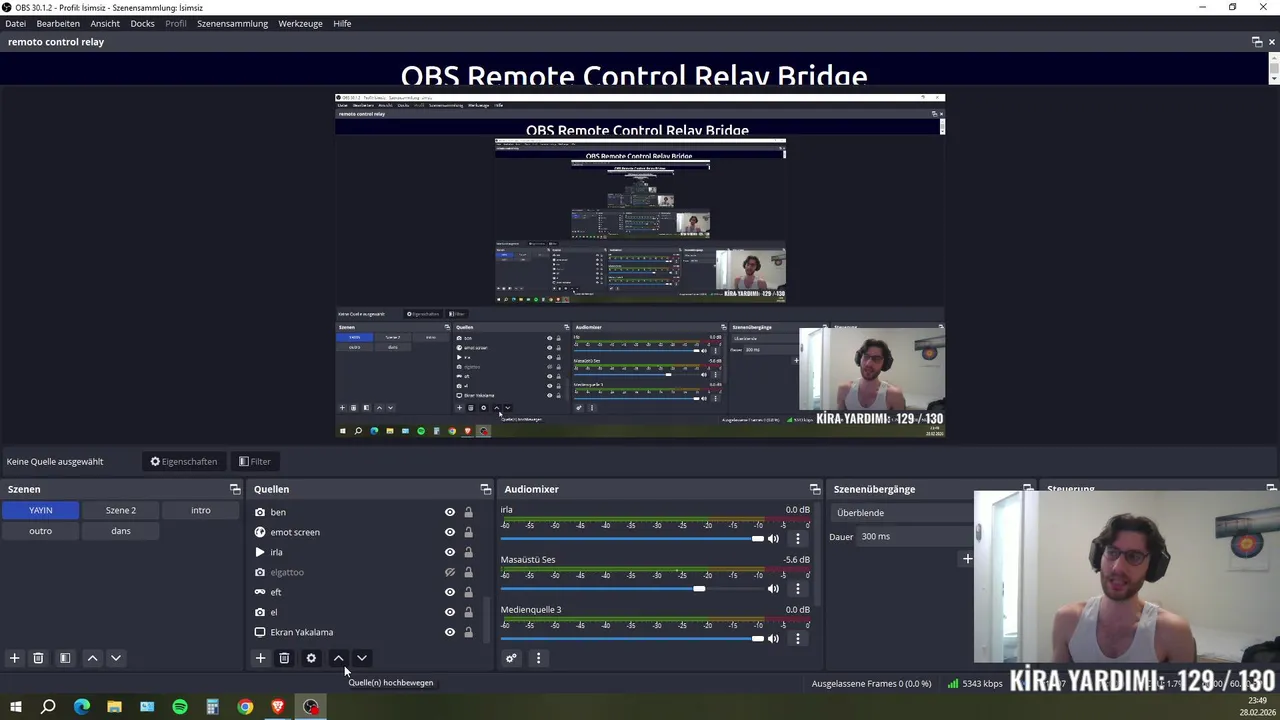Open Spotify from the Windows taskbar
The image size is (1280, 720).
[180, 707]
